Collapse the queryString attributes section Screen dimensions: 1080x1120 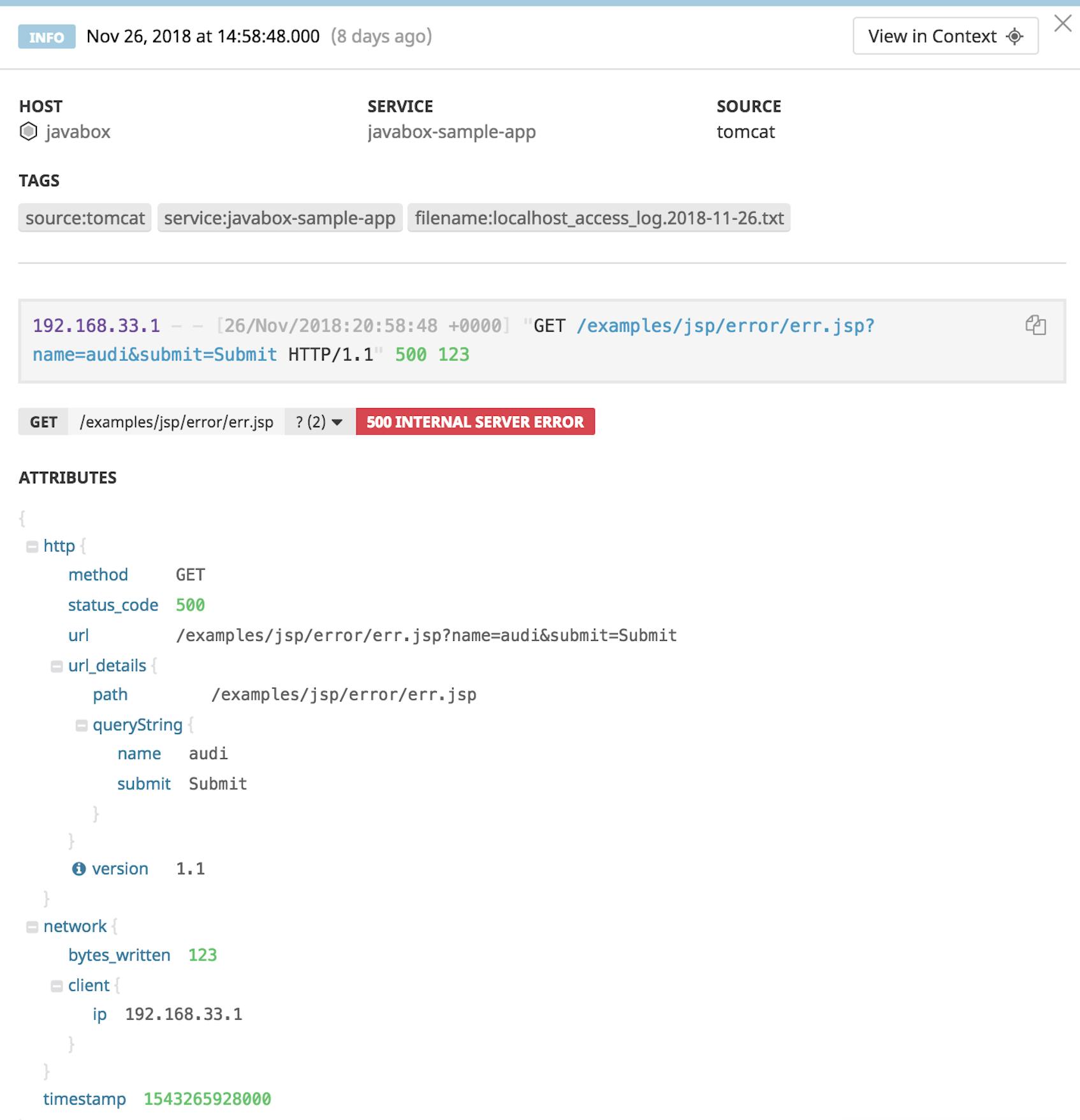[x=83, y=725]
